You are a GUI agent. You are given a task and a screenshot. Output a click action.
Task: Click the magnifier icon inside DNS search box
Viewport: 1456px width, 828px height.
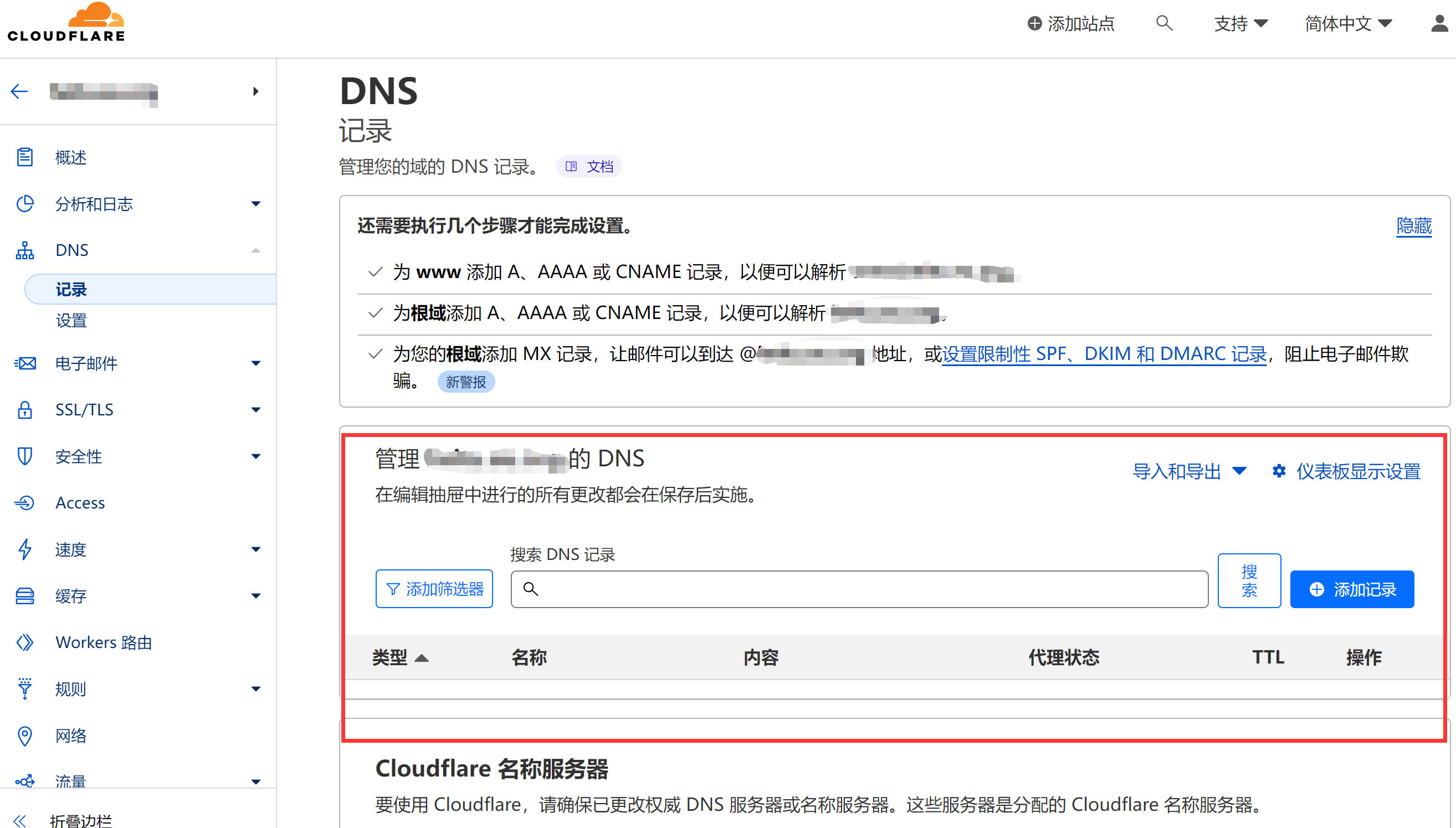click(x=531, y=589)
